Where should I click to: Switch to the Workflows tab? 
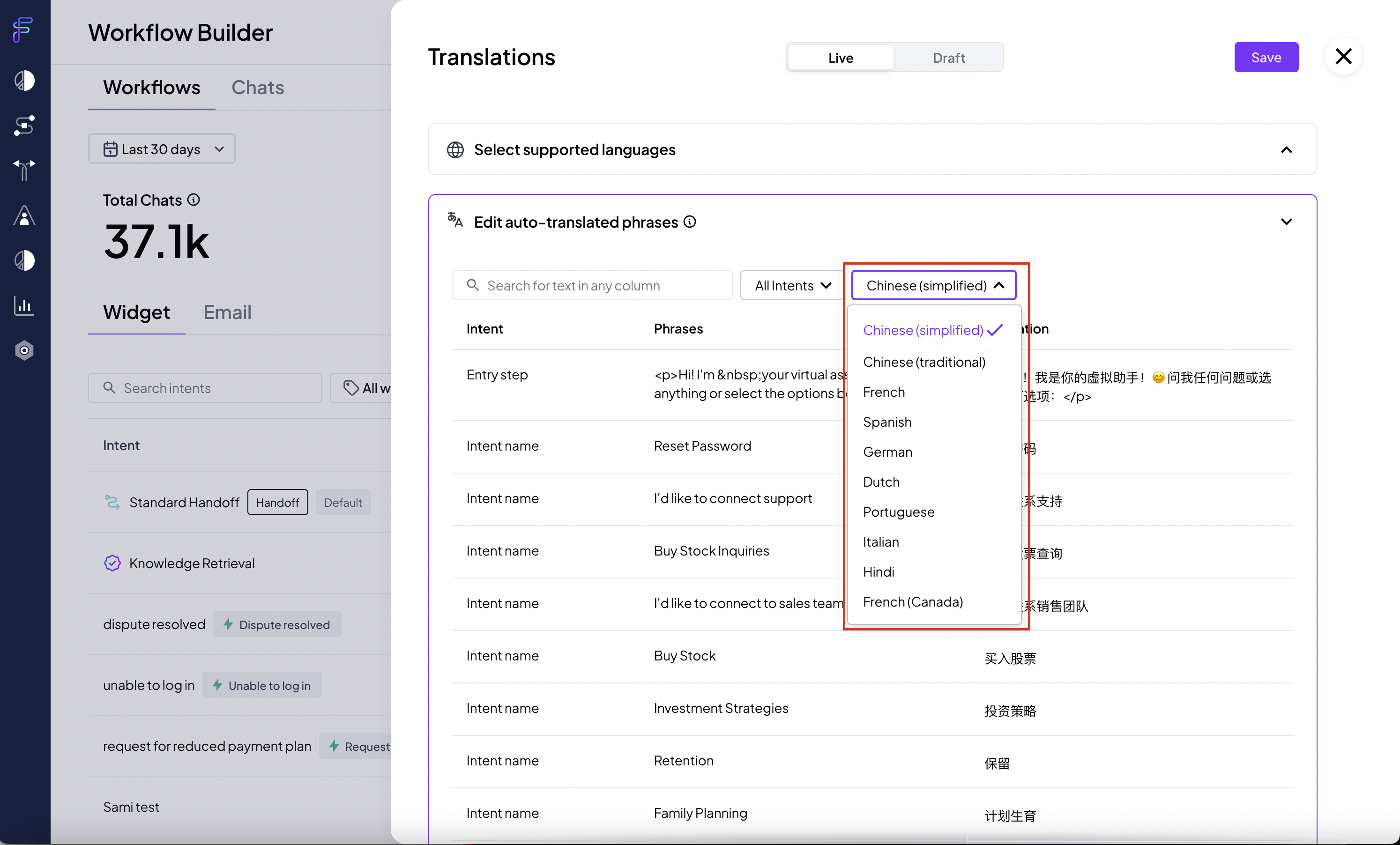pos(152,88)
